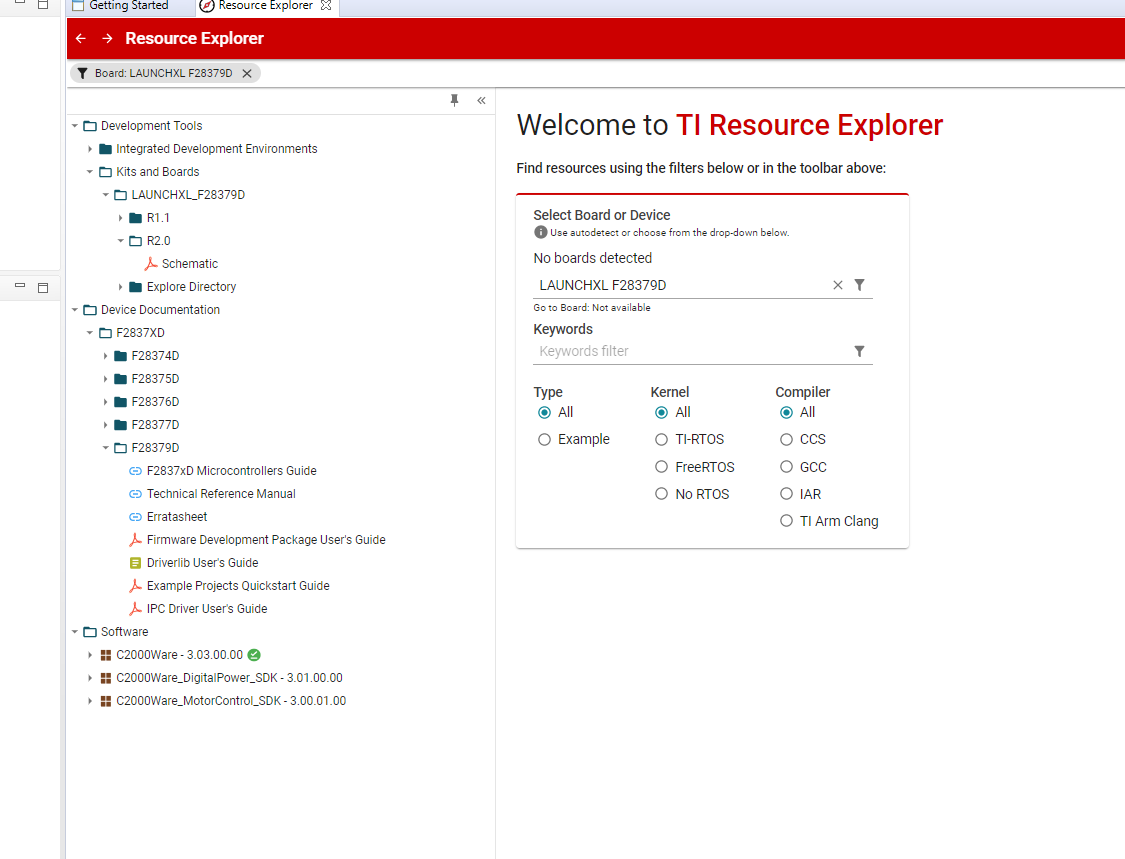This screenshot has width=1125, height=859.
Task: Click the Keywords filter input field
Action: coord(692,351)
